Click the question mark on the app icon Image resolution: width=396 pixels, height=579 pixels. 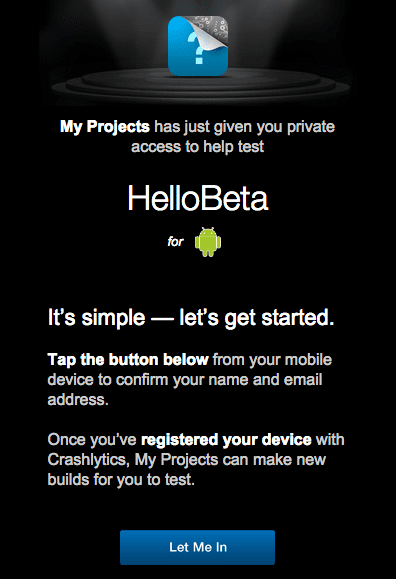coord(197,48)
